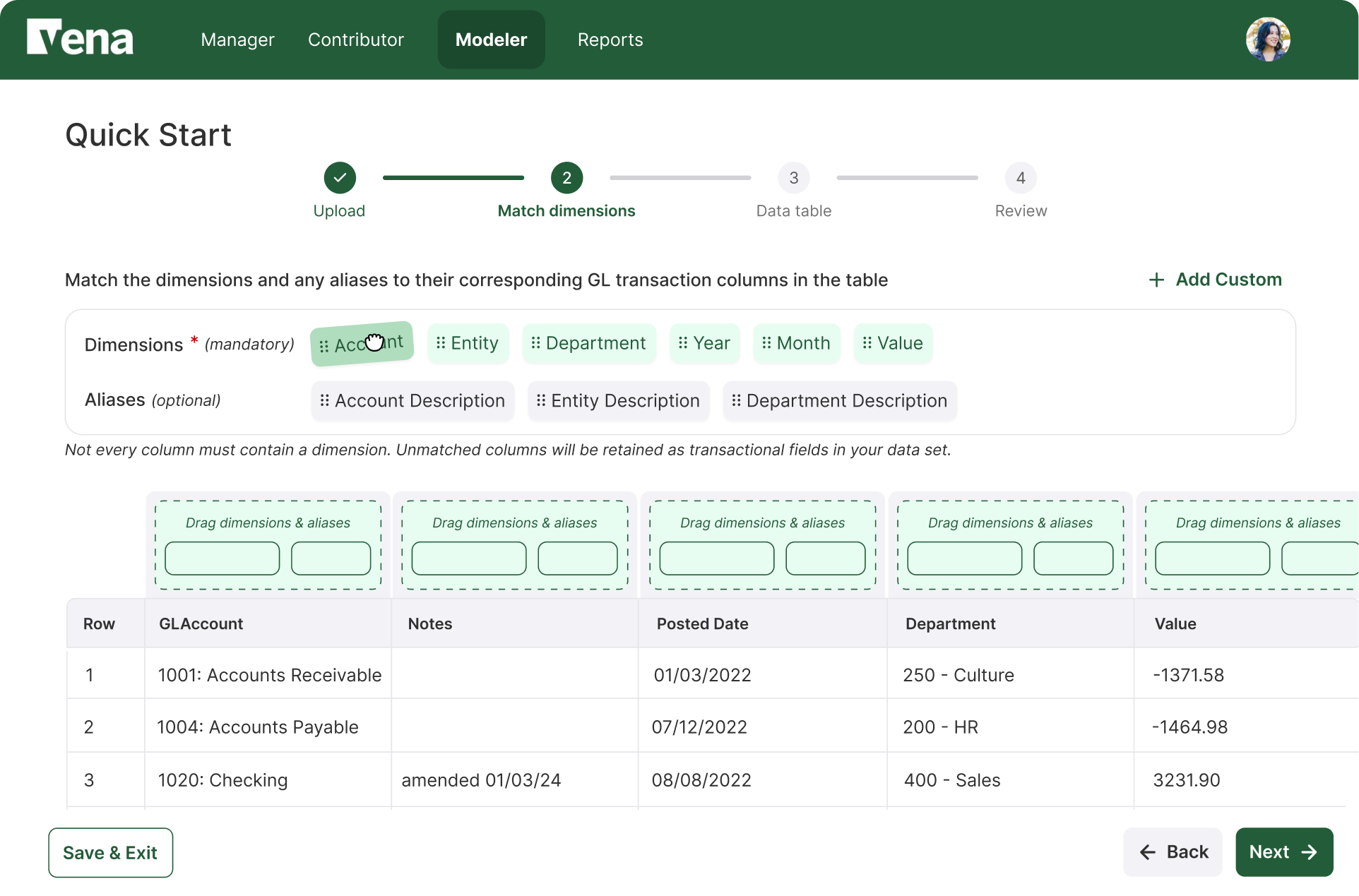This screenshot has width=1359, height=896.
Task: Select step 2 Match dimensions circle
Action: [566, 178]
